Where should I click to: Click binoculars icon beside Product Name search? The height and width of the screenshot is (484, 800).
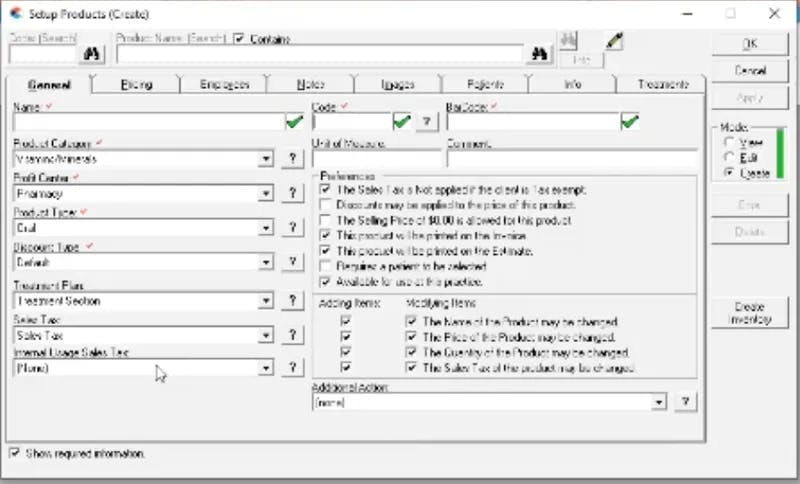point(539,54)
